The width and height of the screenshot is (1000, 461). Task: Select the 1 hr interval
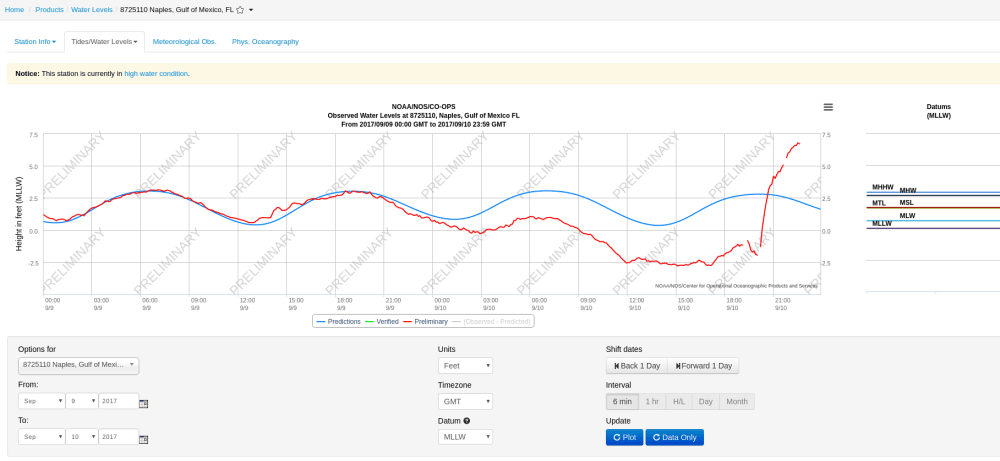tap(652, 402)
